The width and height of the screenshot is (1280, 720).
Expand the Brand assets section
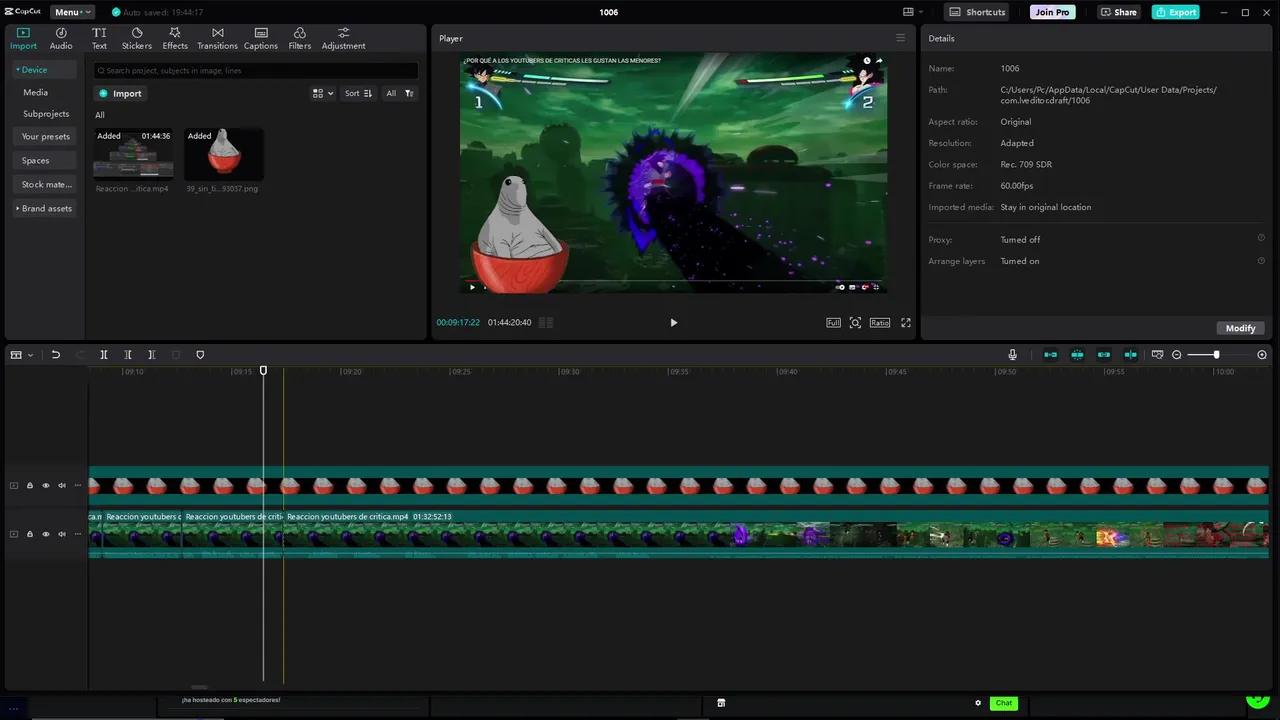(x=45, y=208)
